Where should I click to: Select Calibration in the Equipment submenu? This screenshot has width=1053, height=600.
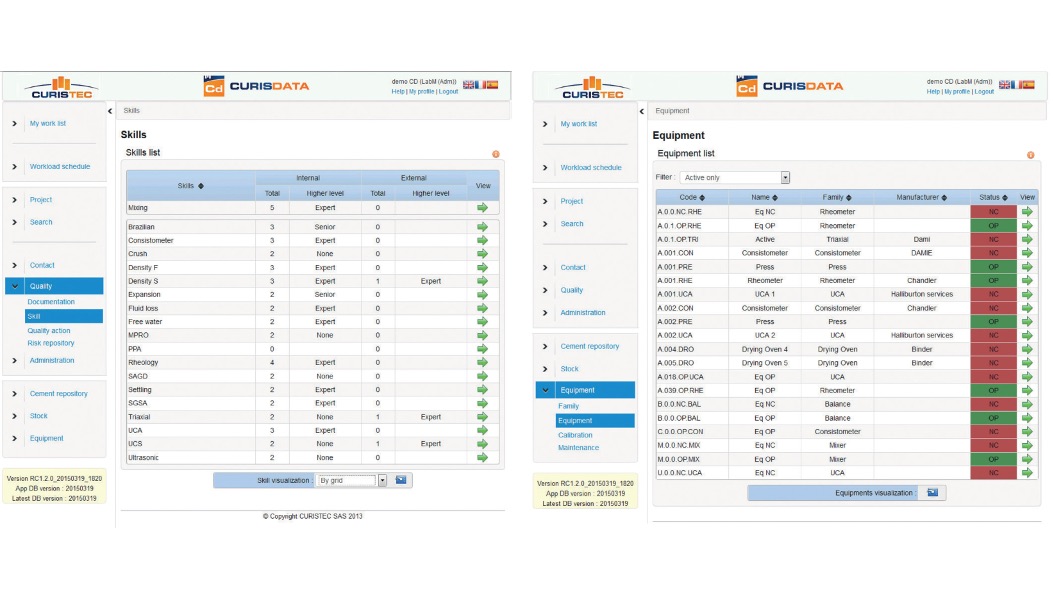tap(575, 435)
